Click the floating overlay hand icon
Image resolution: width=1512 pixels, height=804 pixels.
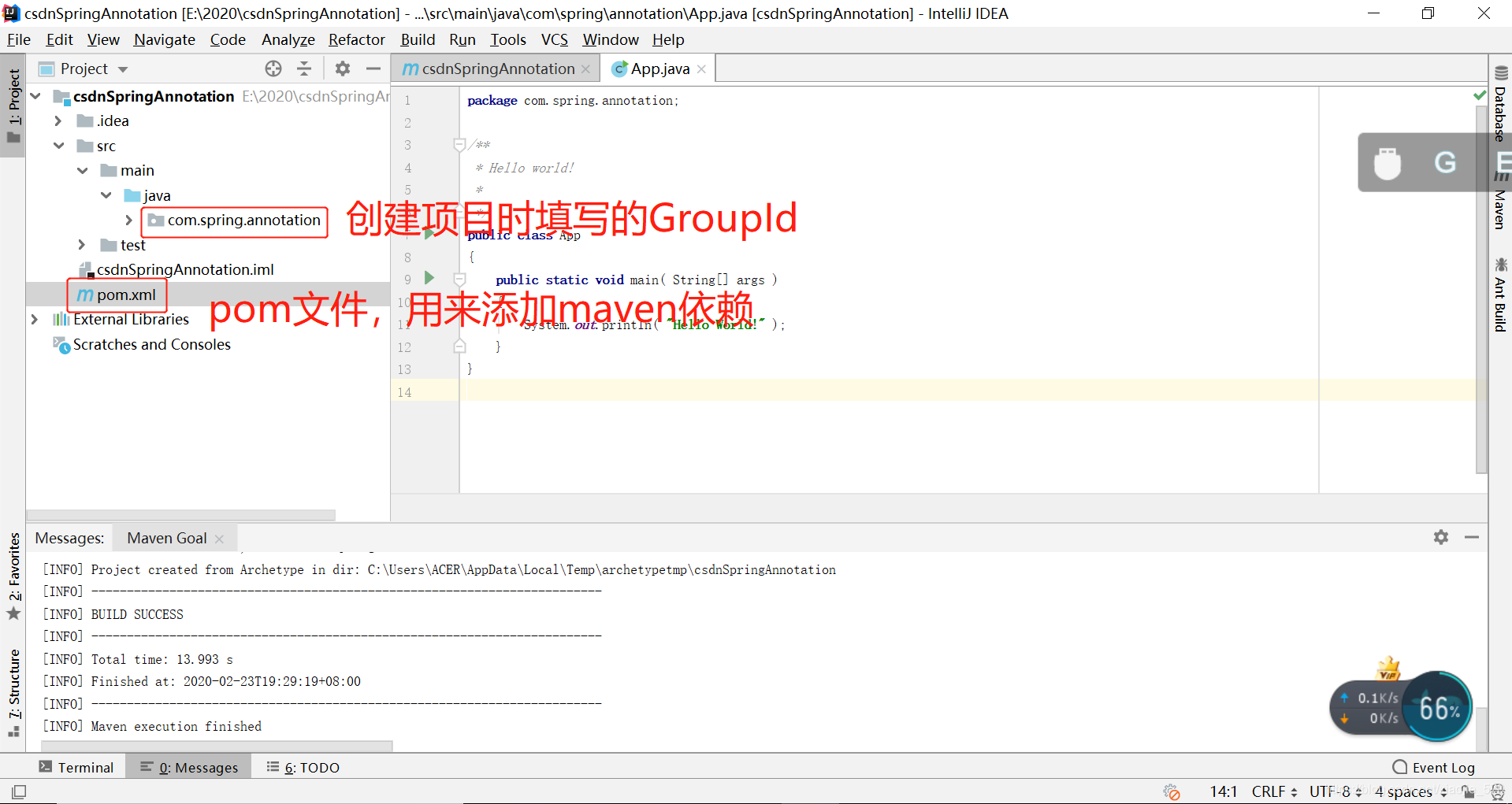[x=1387, y=163]
